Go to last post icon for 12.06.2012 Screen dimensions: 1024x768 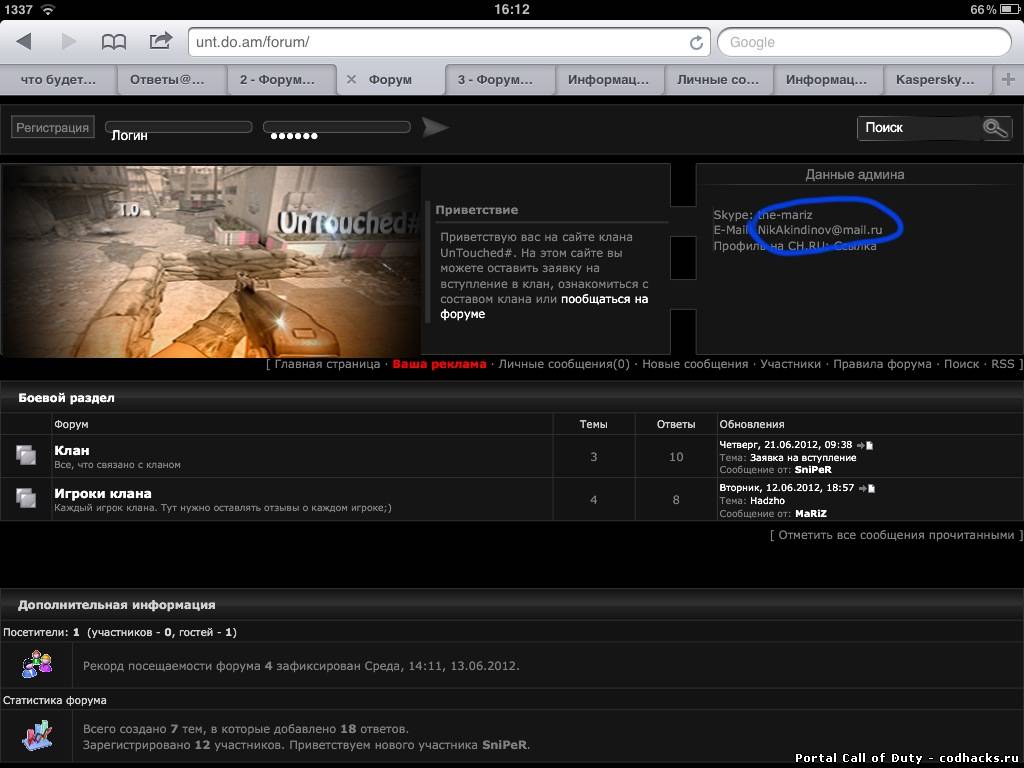tap(867, 488)
